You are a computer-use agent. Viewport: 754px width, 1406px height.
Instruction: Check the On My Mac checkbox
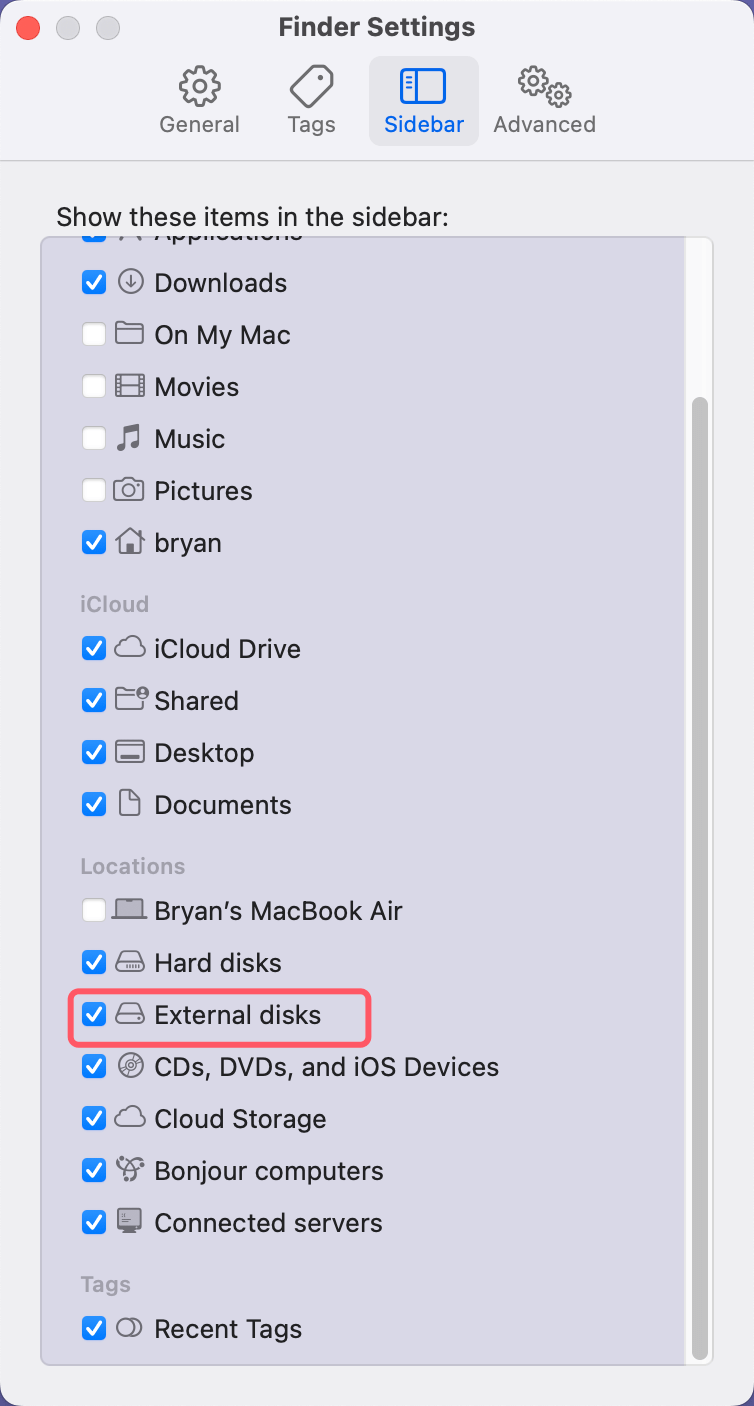(93, 334)
